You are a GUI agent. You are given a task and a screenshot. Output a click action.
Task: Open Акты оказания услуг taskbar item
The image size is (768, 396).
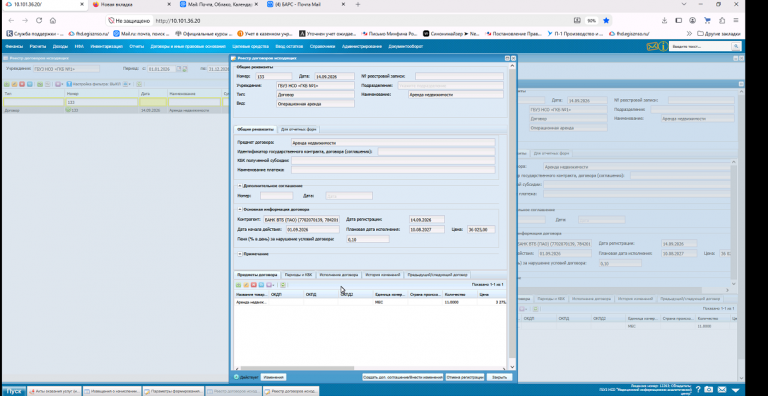[x=54, y=391]
